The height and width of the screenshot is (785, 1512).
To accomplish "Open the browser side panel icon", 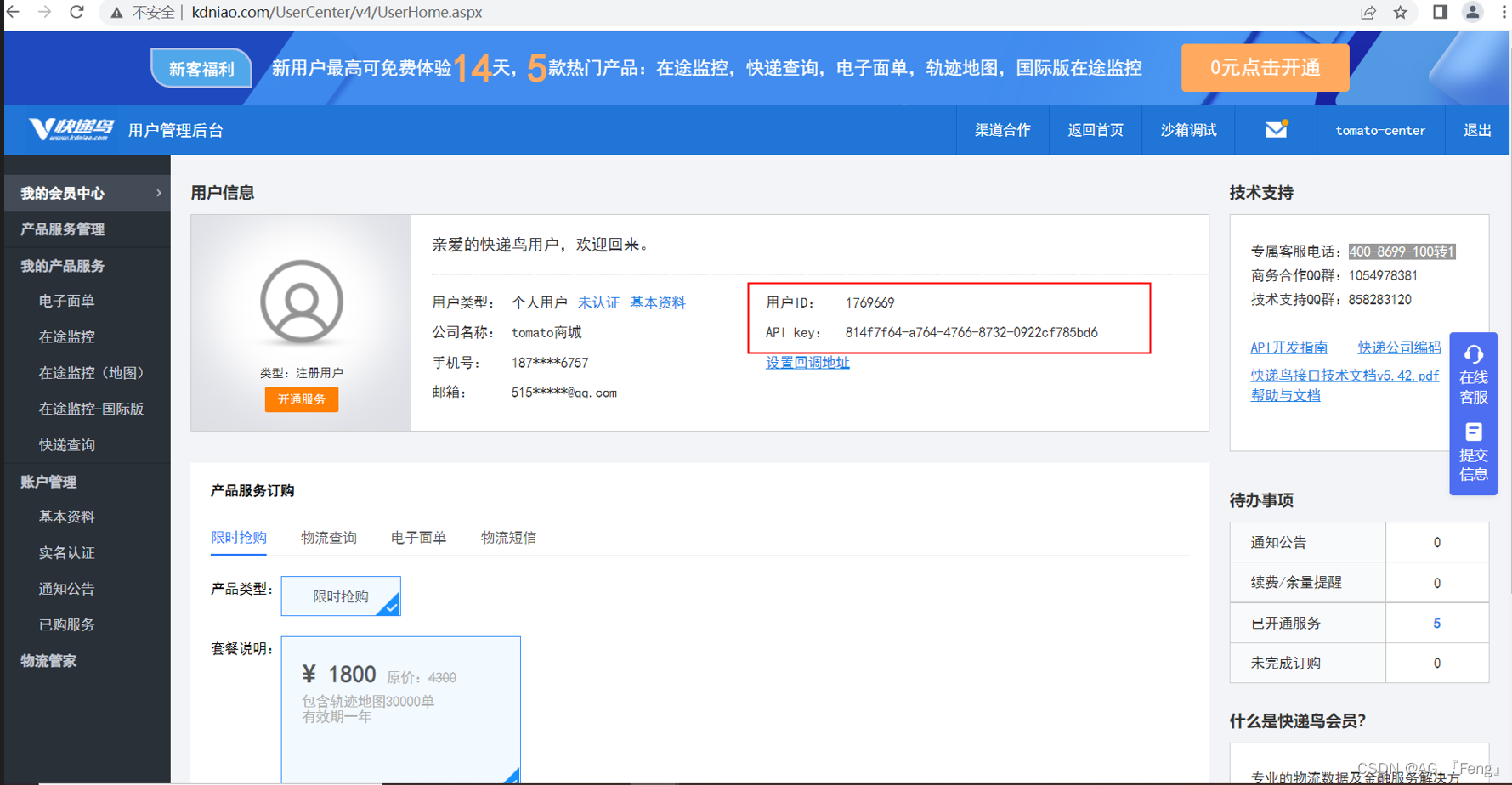I will coord(1440,12).
